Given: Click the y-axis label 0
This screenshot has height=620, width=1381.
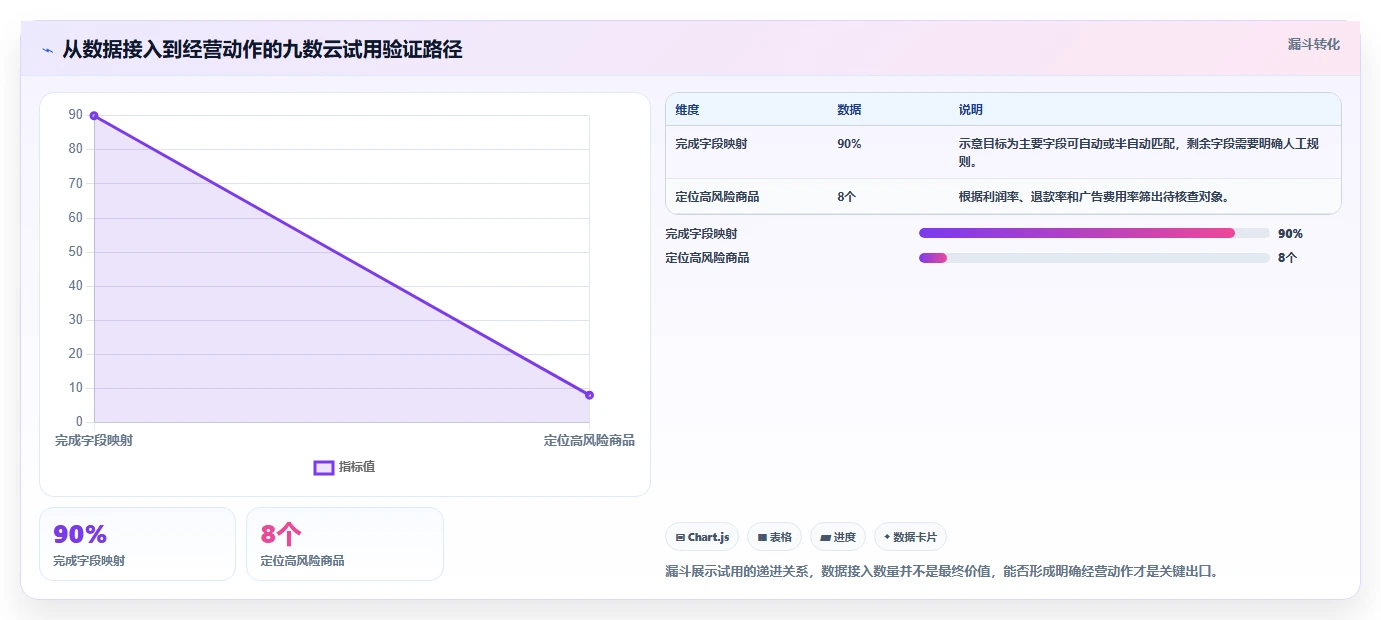Looking at the screenshot, I should [x=80, y=422].
